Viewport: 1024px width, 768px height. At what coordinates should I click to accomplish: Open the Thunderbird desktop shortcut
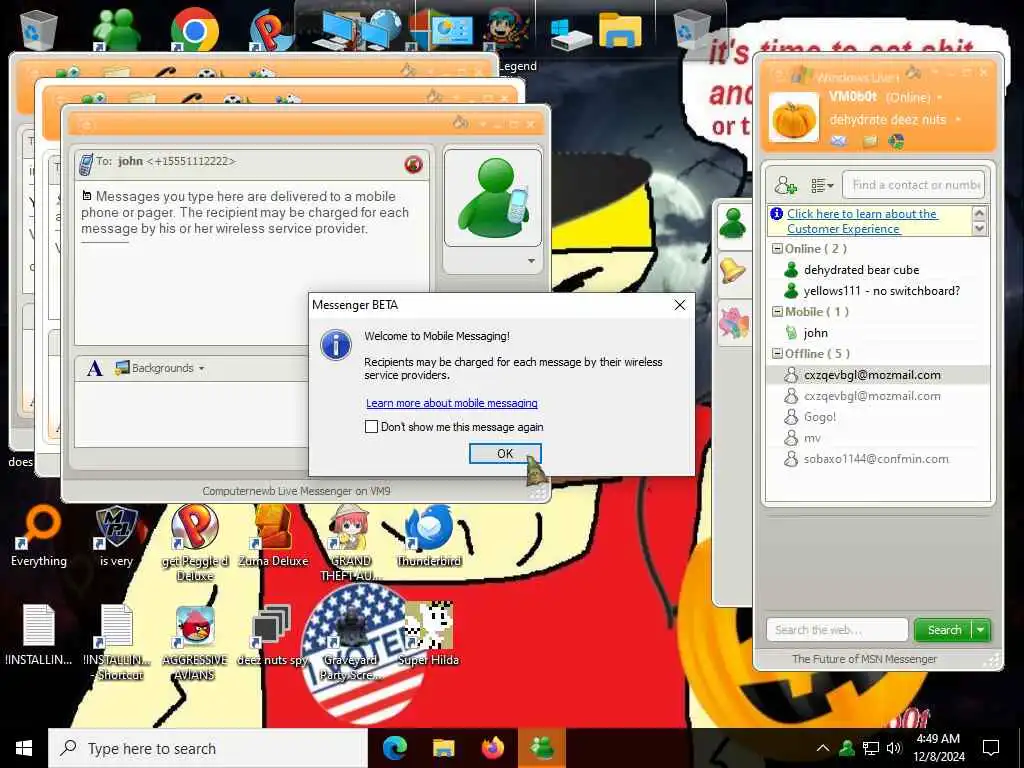(429, 537)
